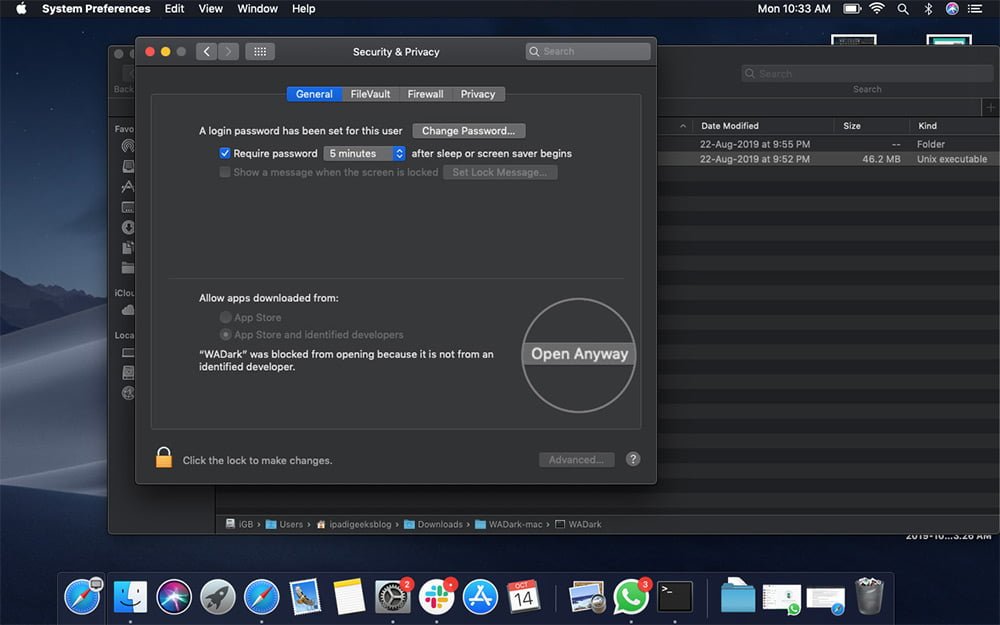Open Safari icon beside Launchpad in dock
The height and width of the screenshot is (625, 1000).
(x=261, y=598)
